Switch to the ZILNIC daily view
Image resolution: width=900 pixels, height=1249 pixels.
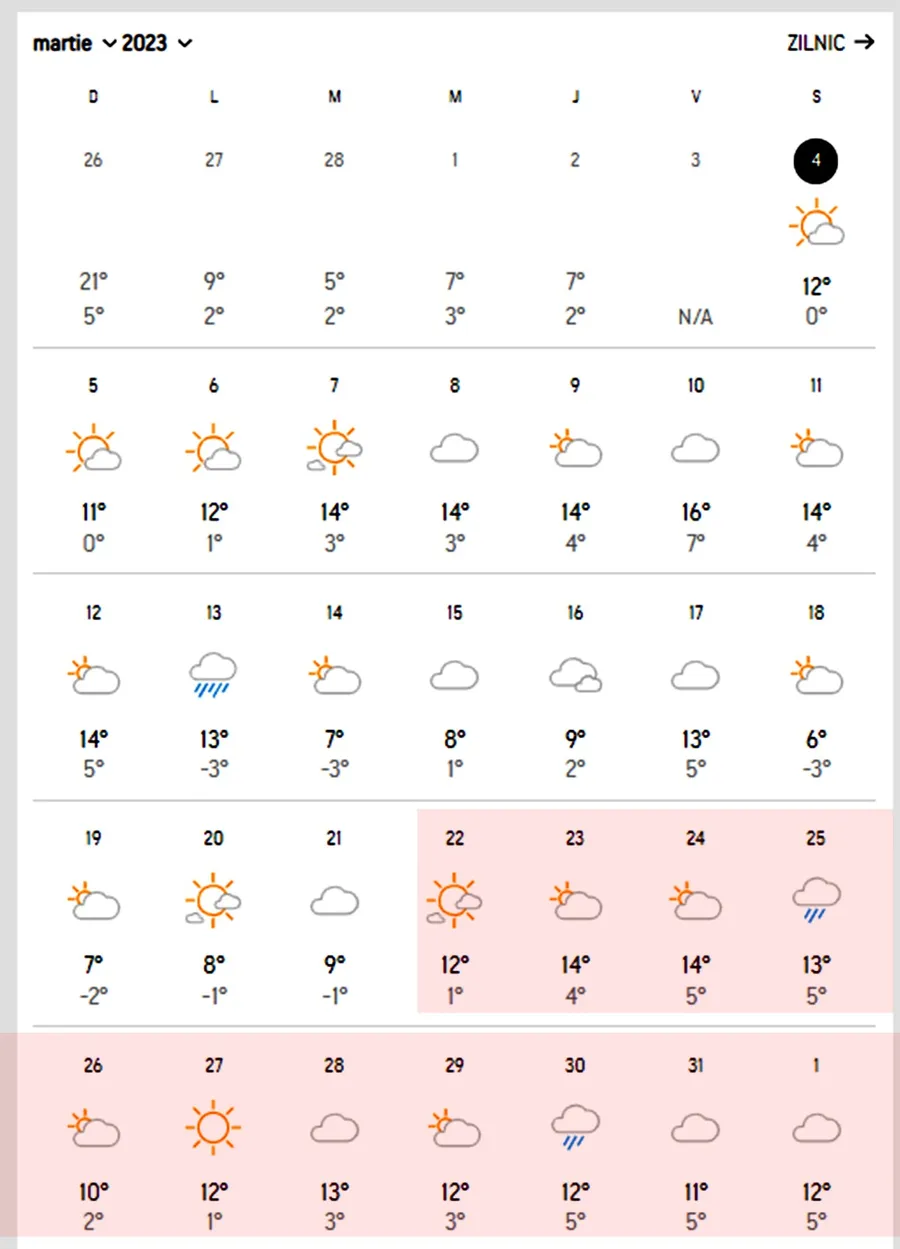(x=830, y=42)
